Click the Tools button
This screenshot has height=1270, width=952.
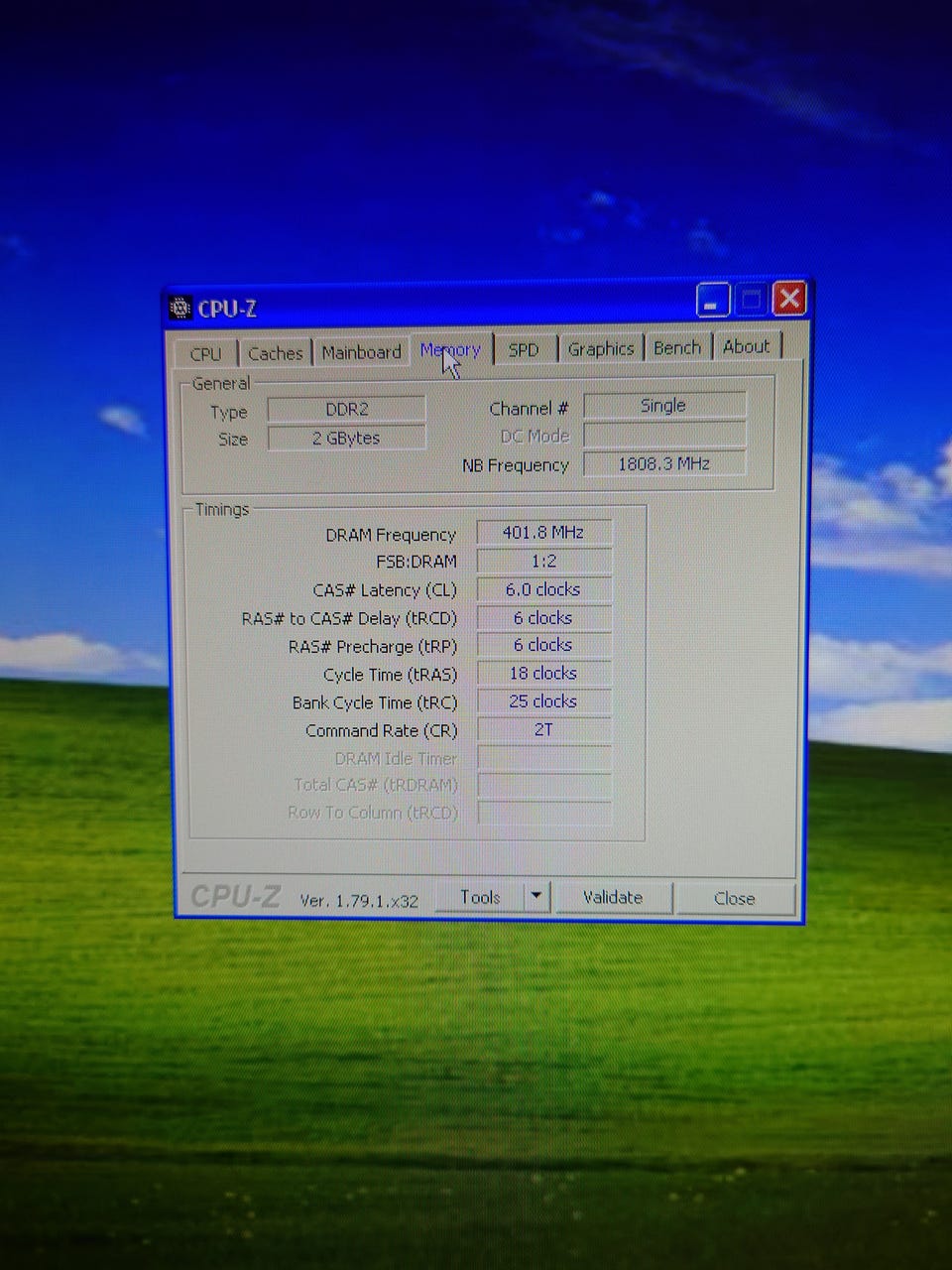pyautogui.click(x=480, y=897)
